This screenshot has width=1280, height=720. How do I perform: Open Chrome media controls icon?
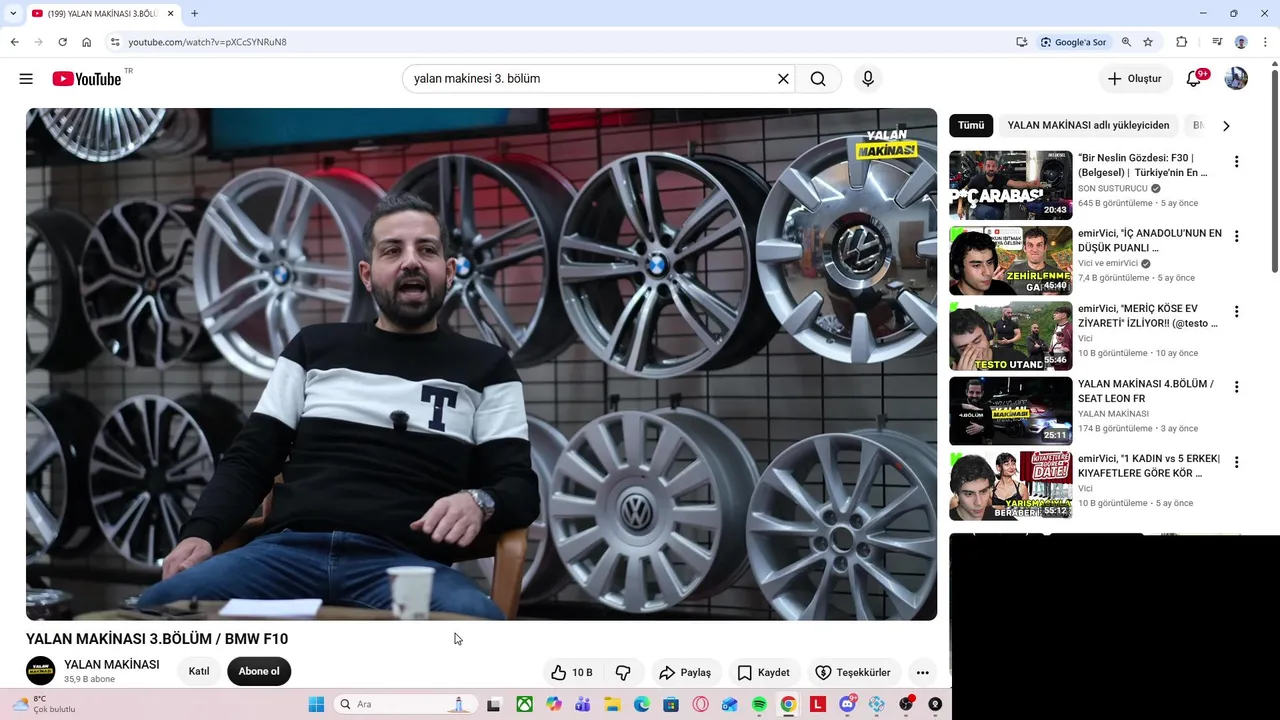point(1217,42)
